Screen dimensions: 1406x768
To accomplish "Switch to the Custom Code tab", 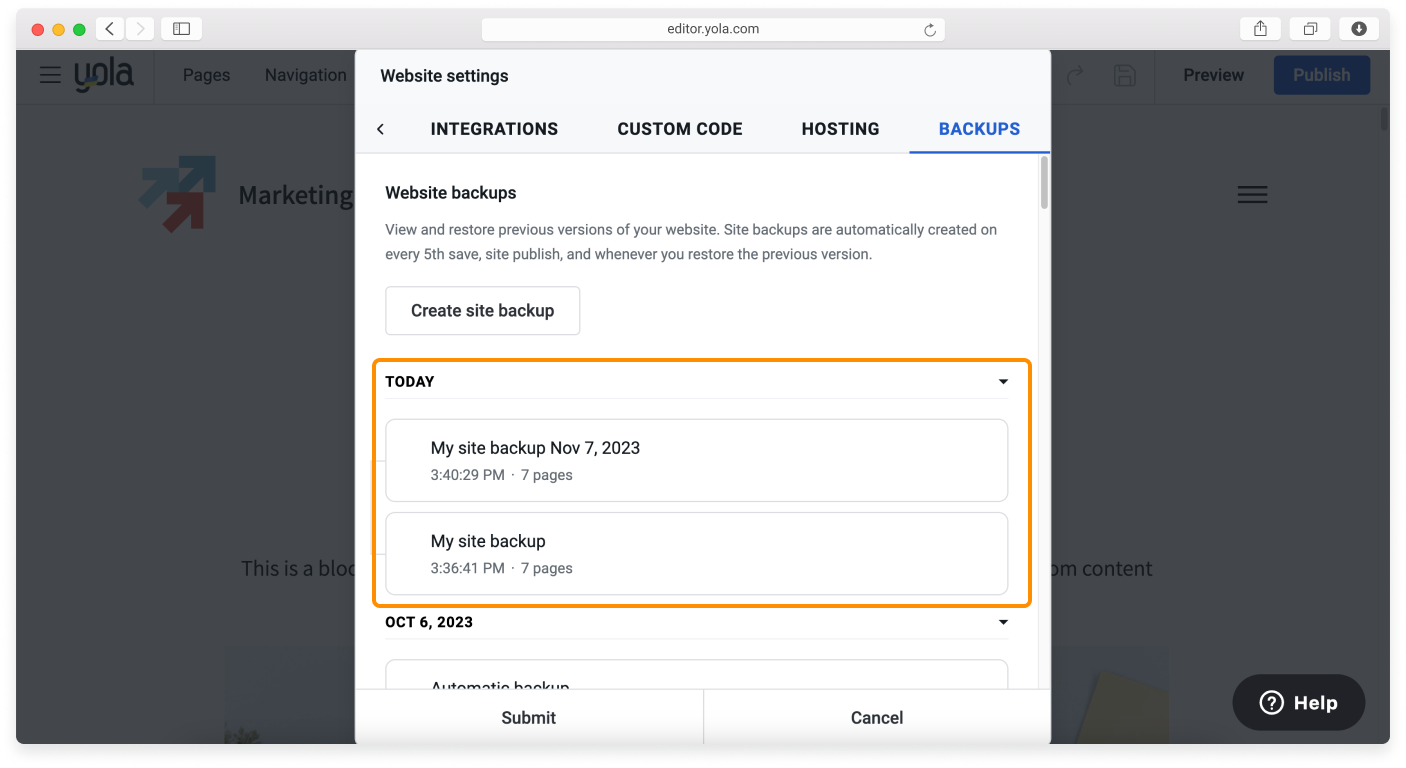I will [x=679, y=129].
